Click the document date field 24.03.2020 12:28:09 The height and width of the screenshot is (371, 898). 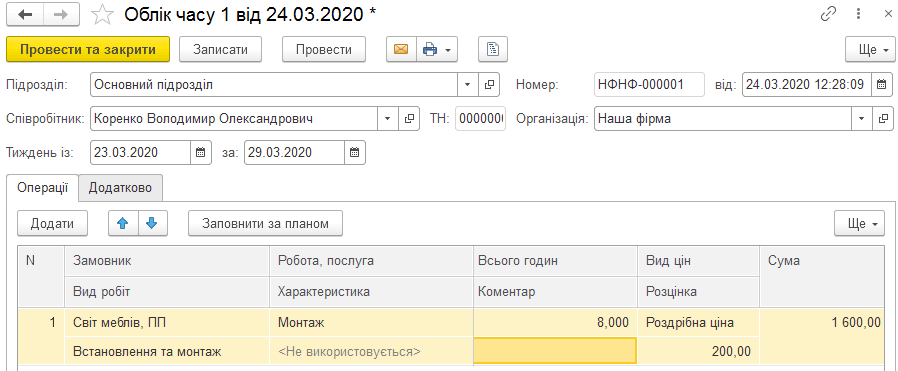pyautogui.click(x=808, y=85)
